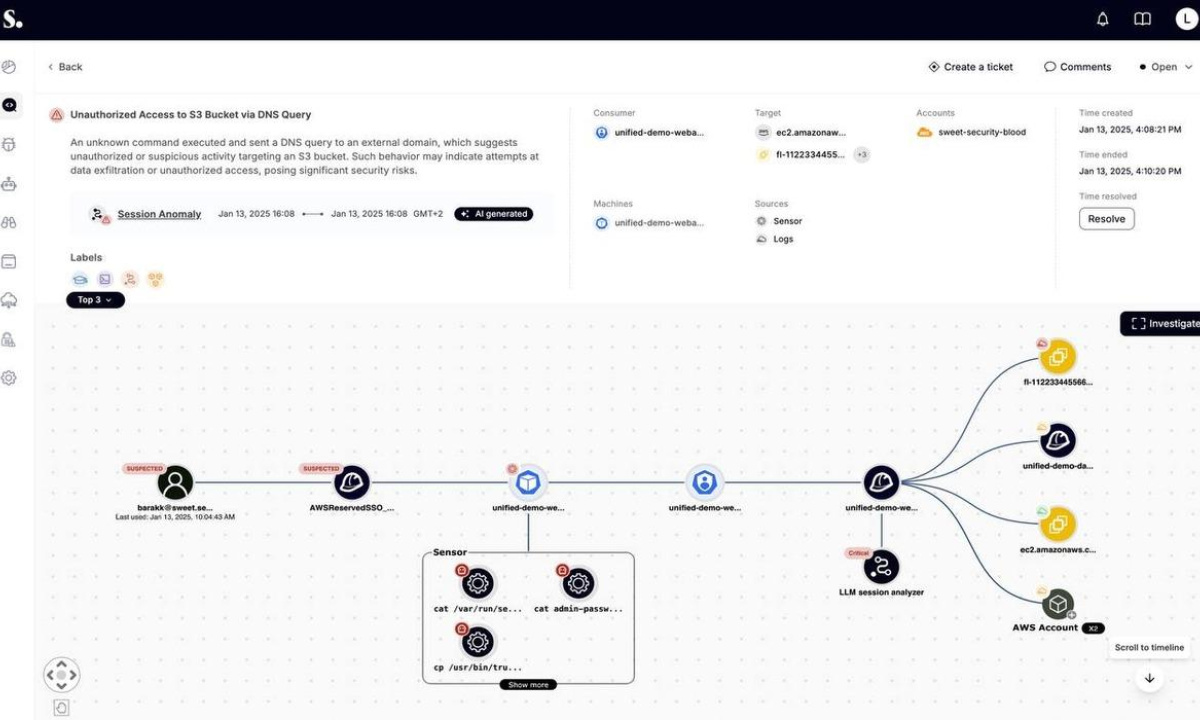This screenshot has height=720, width=1200.
Task: Click the lock canvas icon below pan control
Action: click(61, 708)
